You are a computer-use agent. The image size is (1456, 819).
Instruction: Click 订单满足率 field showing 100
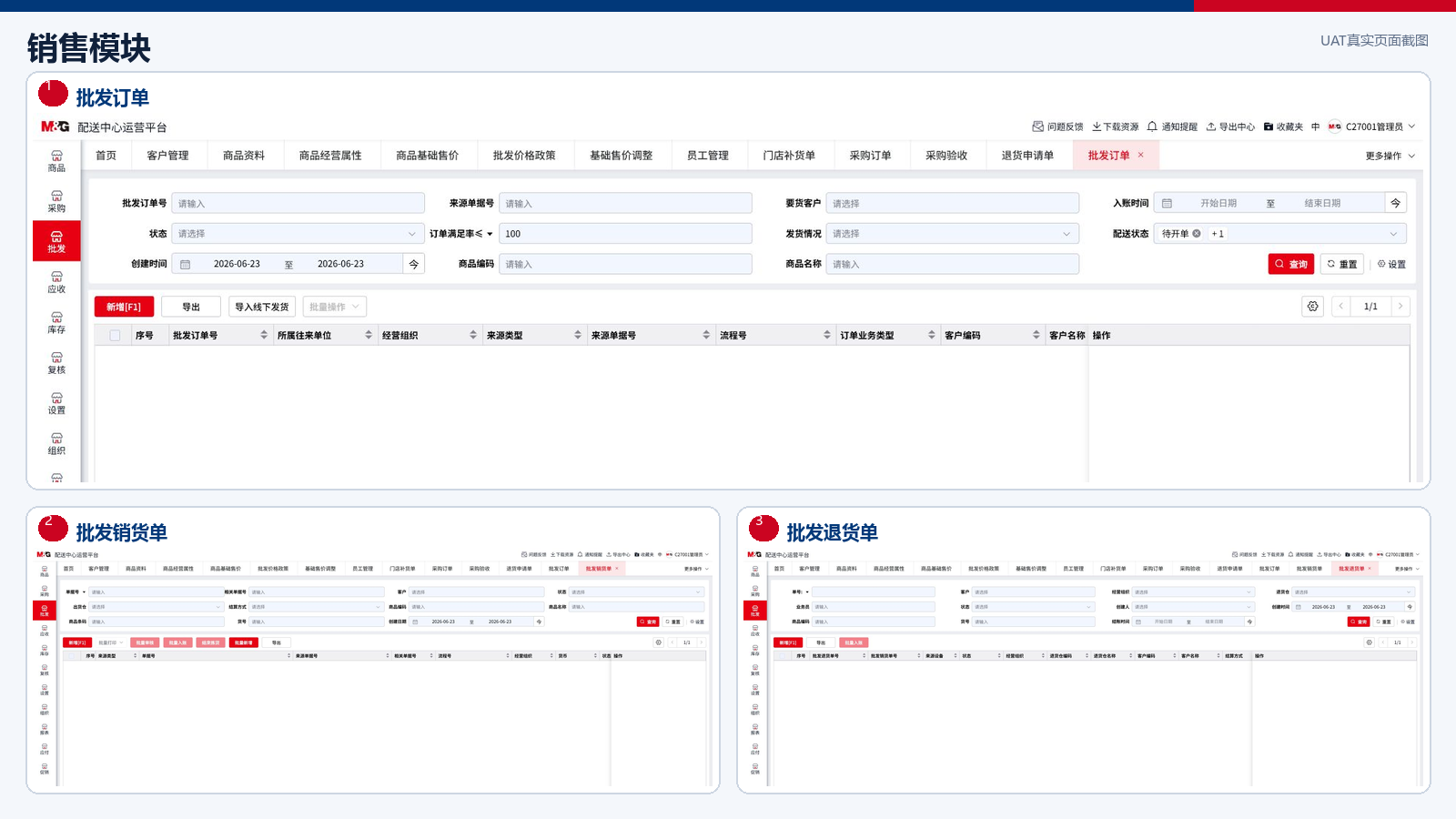pyautogui.click(x=625, y=234)
